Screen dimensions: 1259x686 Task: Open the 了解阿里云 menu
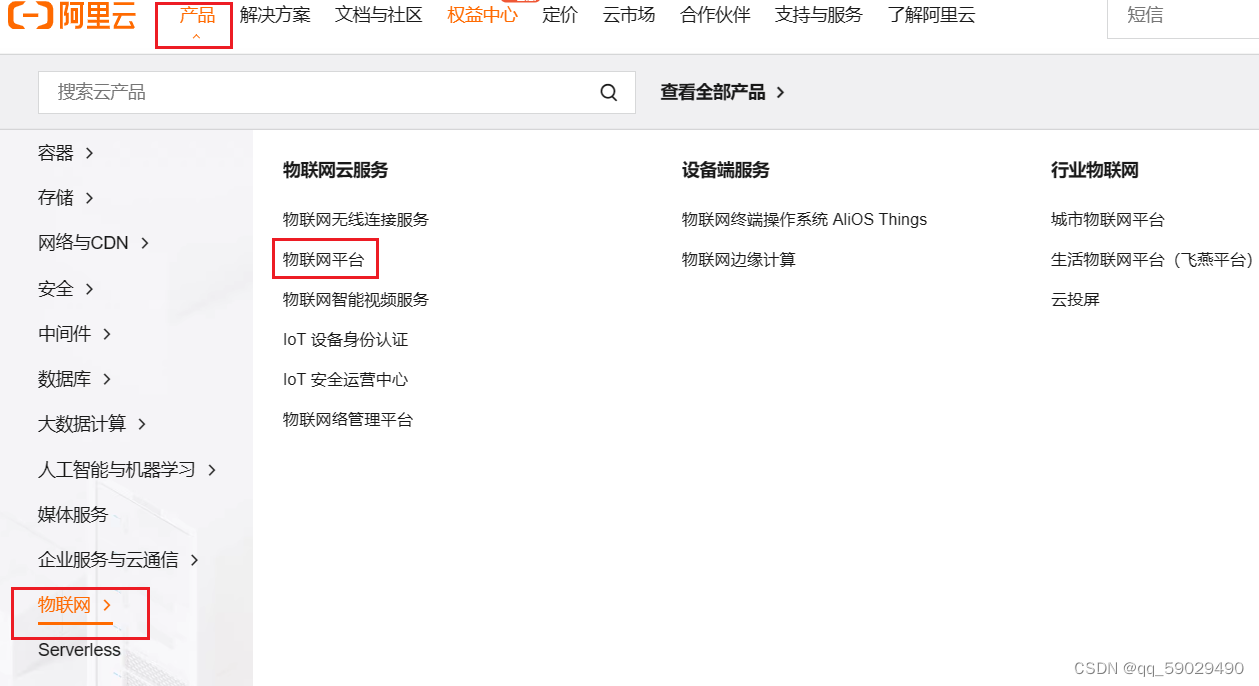[931, 16]
